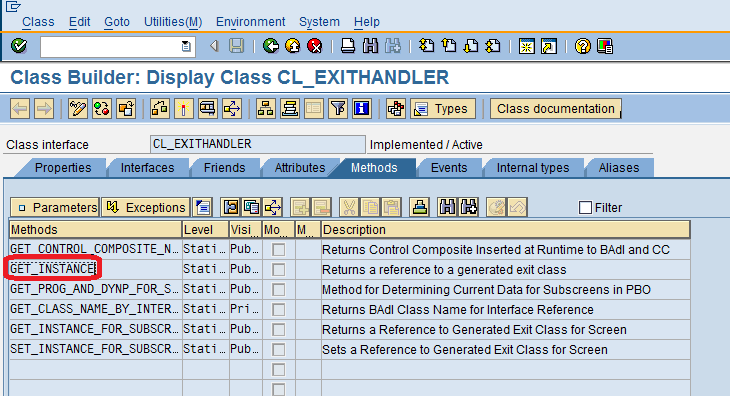Enable the Filter checkbox
The width and height of the screenshot is (730, 396).
(585, 208)
